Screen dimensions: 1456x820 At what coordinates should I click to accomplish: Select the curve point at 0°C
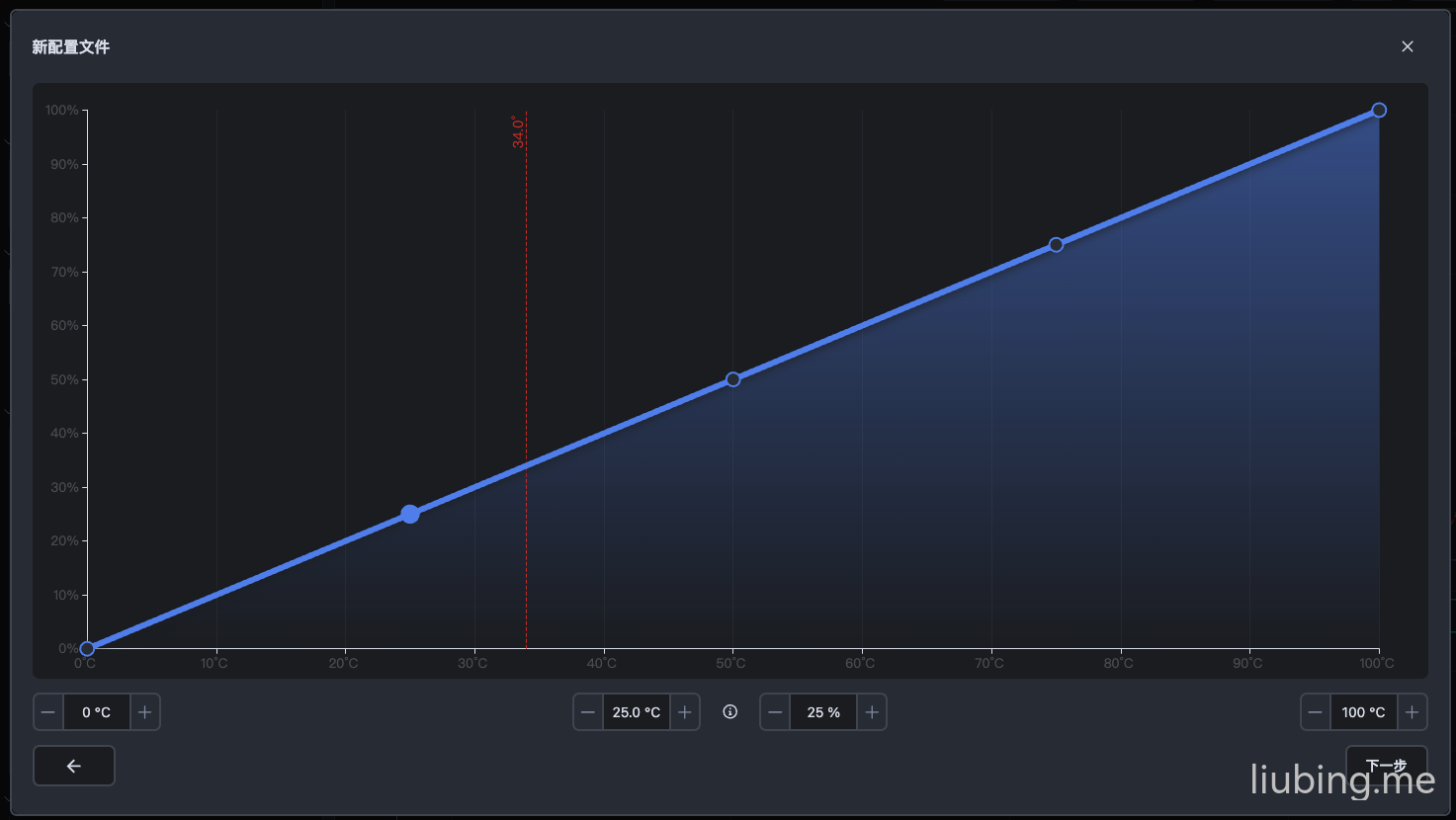point(87,649)
